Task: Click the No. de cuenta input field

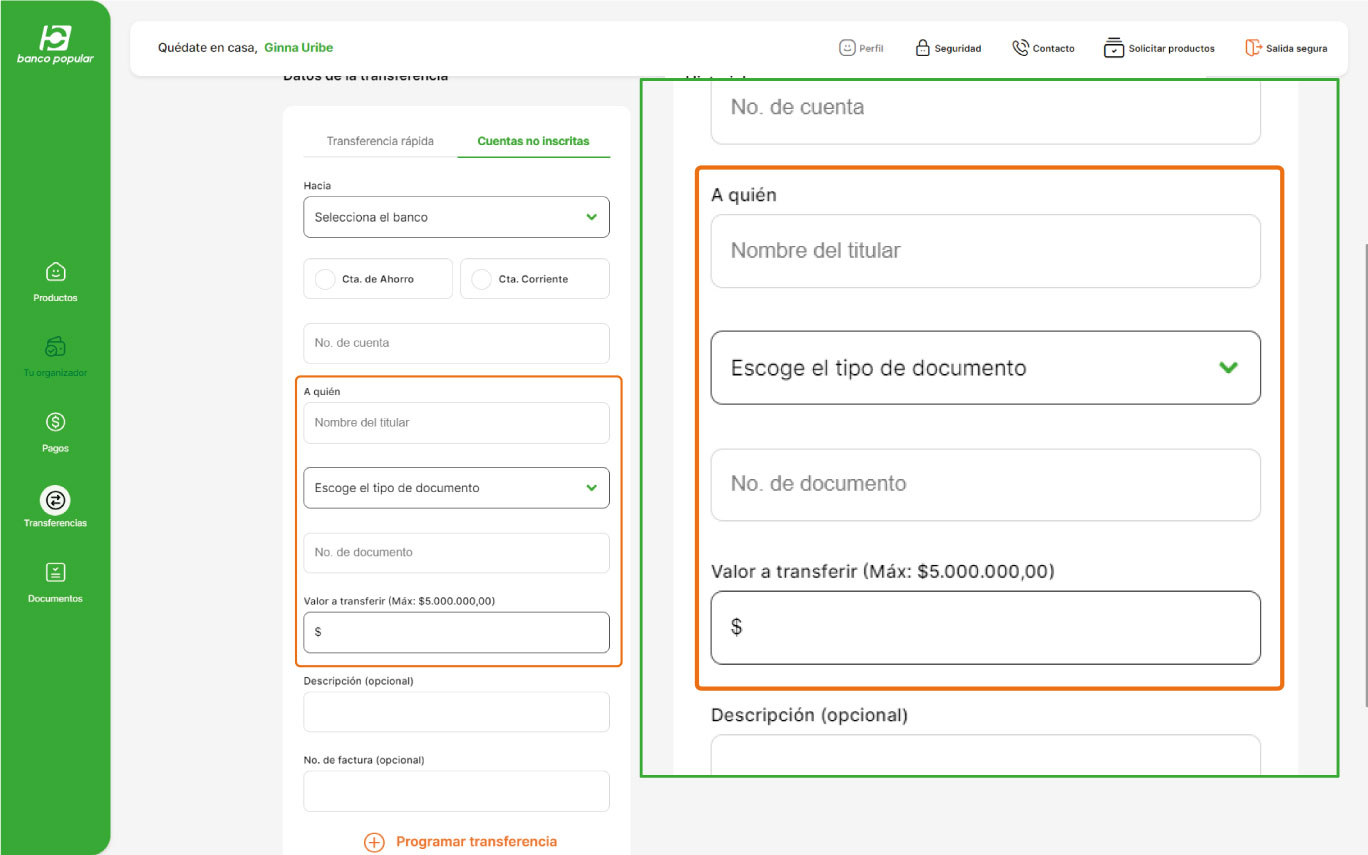Action: [456, 343]
